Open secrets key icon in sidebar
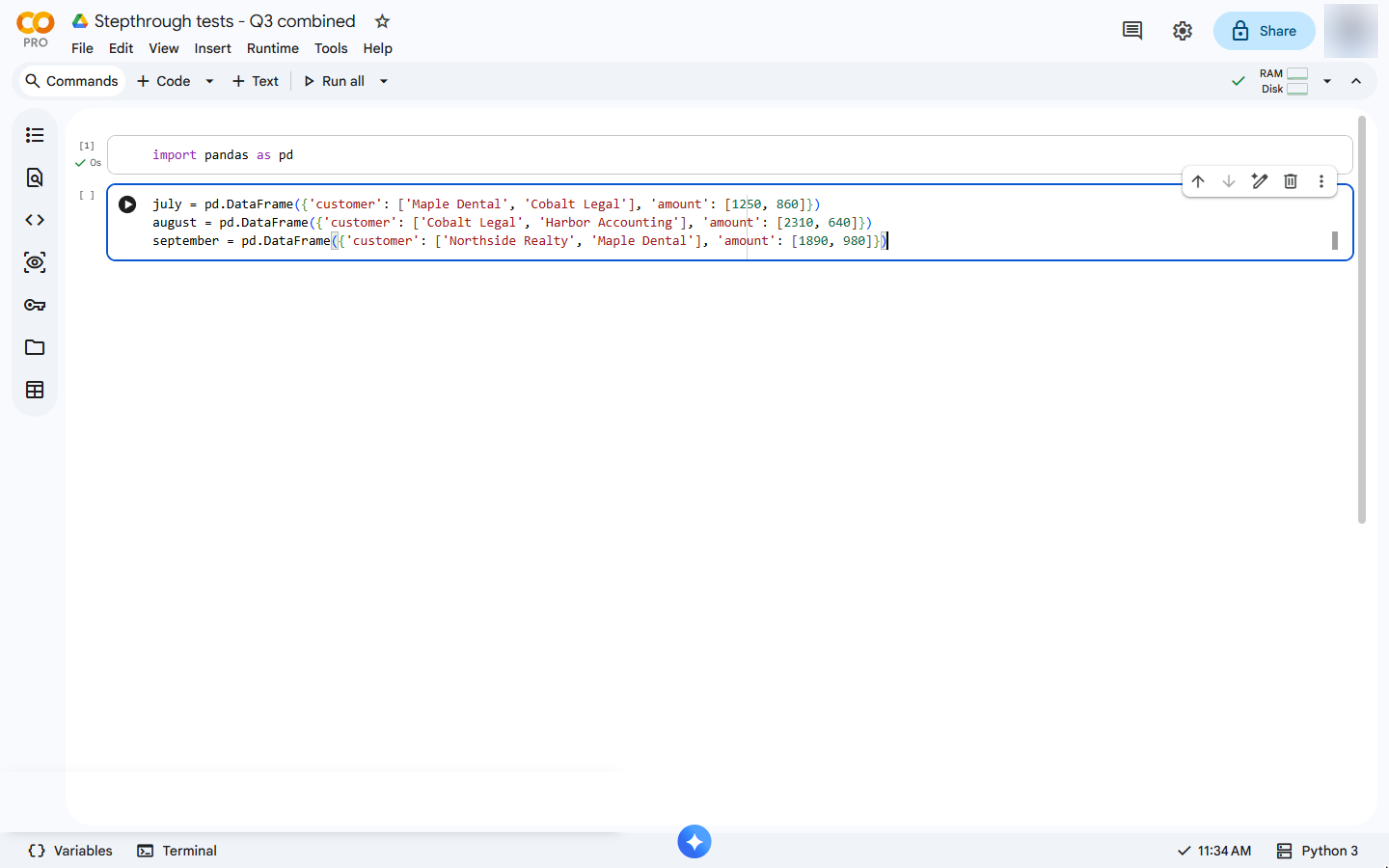 pyautogui.click(x=35, y=305)
